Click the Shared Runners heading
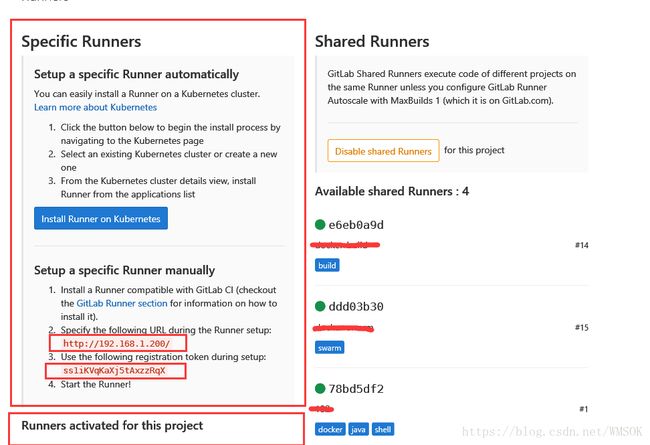Screen dimensions: 650x445 [x=372, y=41]
